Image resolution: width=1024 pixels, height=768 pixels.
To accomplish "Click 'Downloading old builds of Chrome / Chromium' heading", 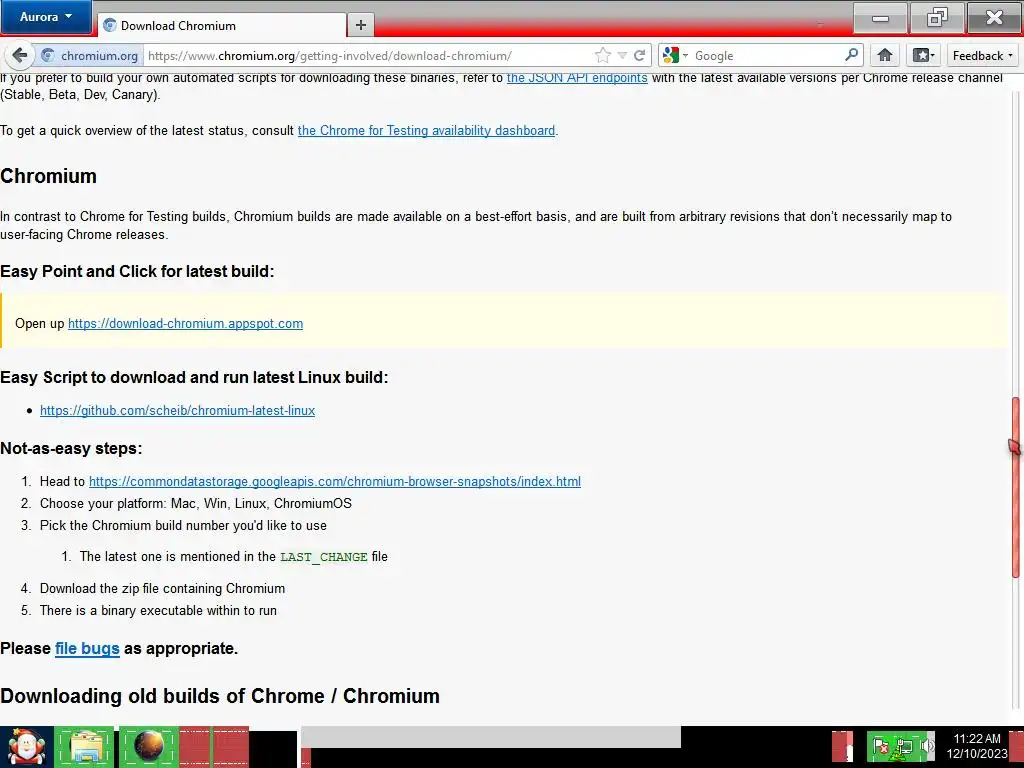I will click(220, 696).
